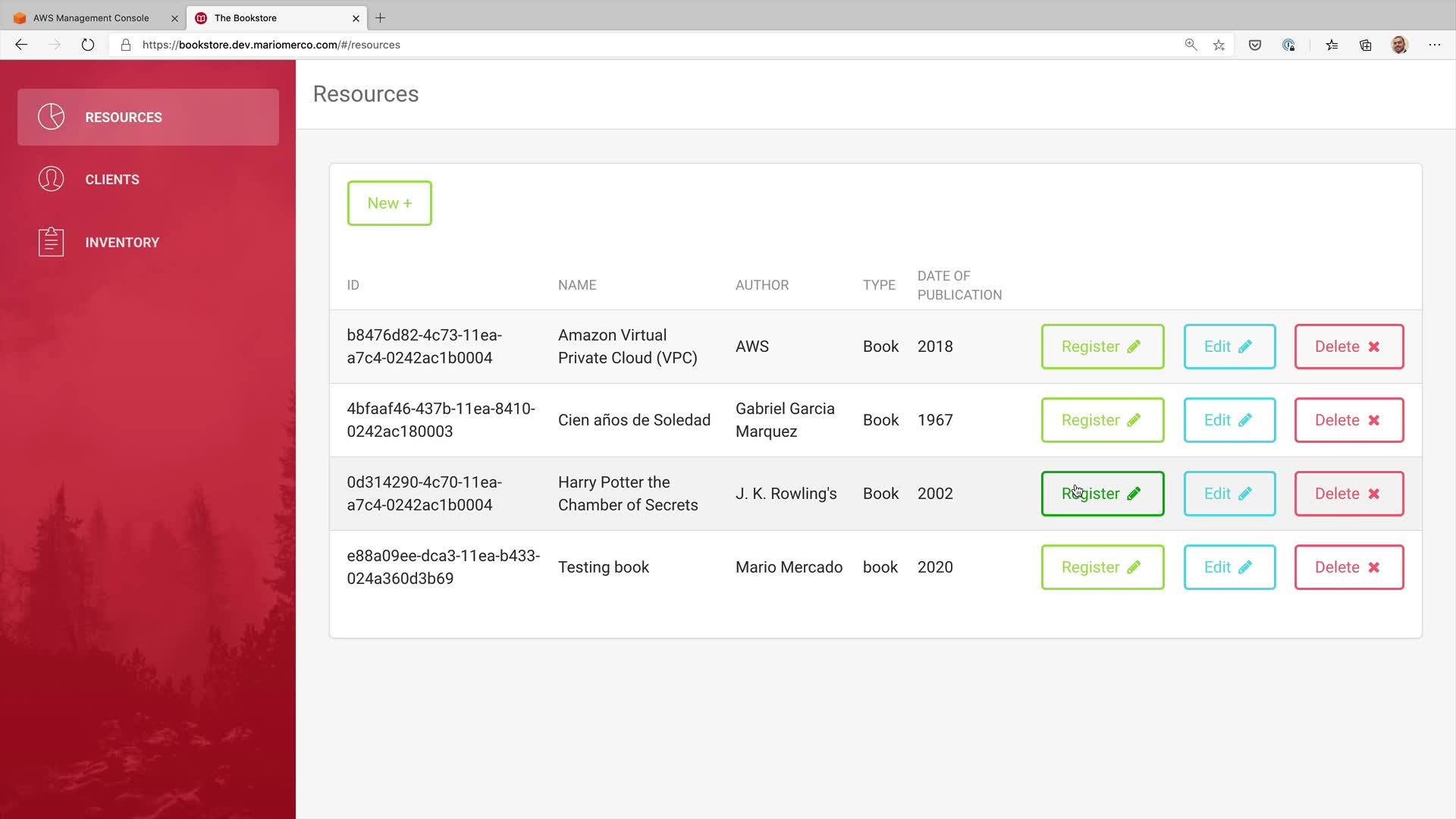Click the zoom magnifier icon in address bar
1456x819 pixels.
coord(1191,45)
